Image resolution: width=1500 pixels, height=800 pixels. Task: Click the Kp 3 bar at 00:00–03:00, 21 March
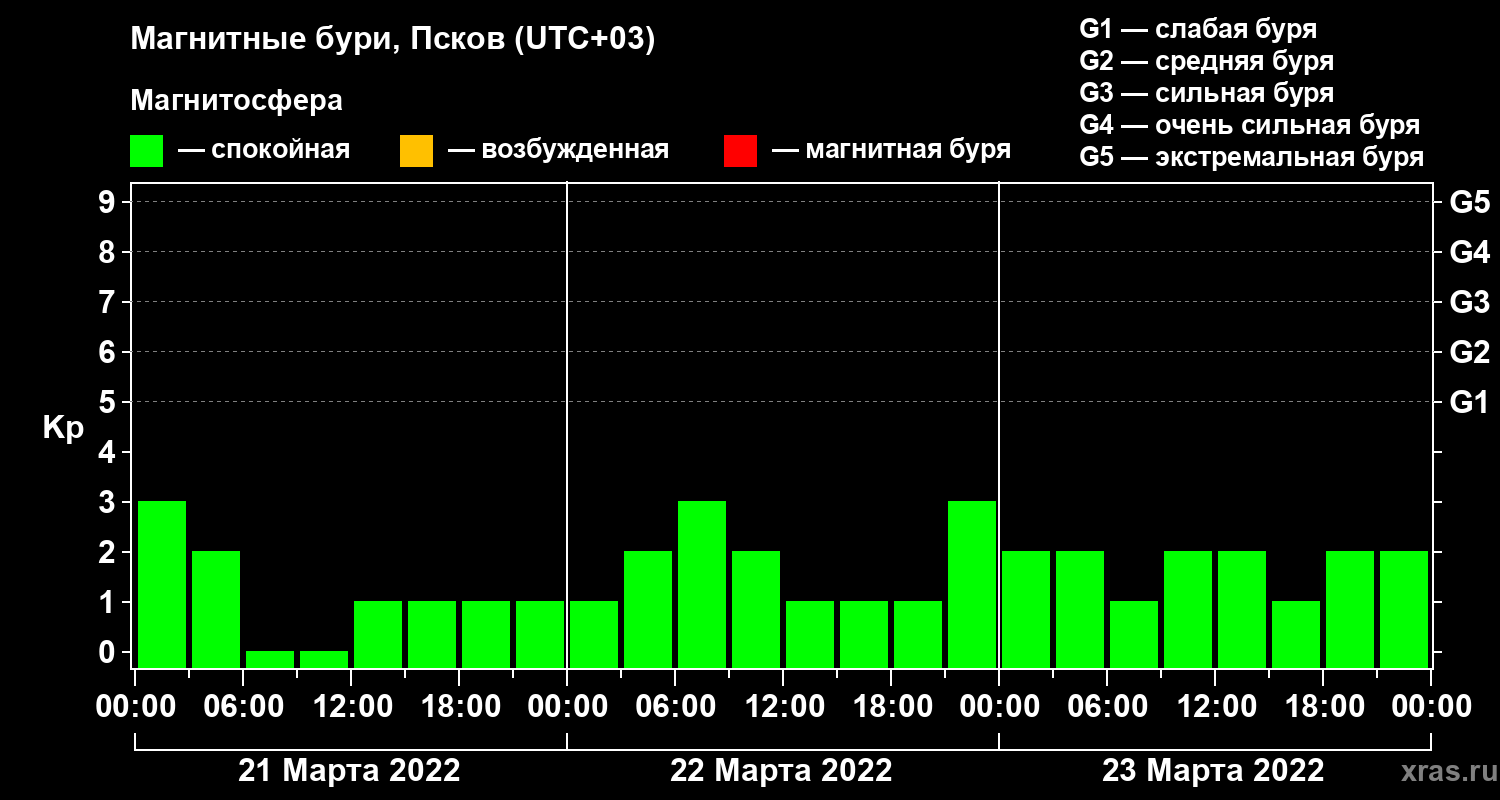point(162,584)
